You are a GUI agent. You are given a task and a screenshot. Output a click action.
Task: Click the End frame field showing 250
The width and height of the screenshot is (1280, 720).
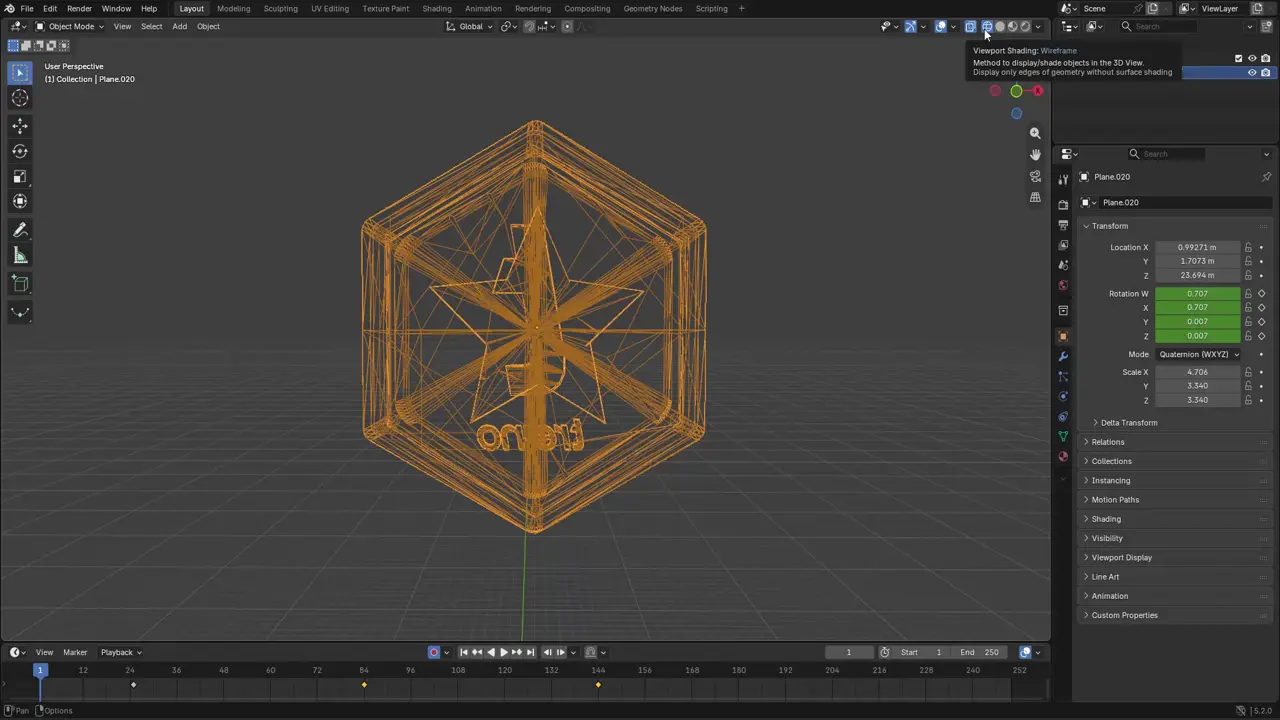click(x=980, y=652)
